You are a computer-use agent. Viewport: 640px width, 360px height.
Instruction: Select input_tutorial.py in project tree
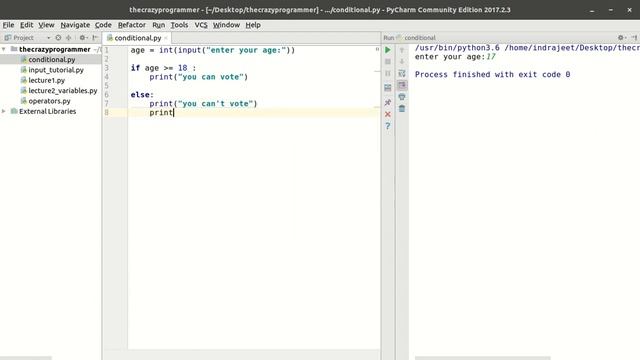coord(56,70)
